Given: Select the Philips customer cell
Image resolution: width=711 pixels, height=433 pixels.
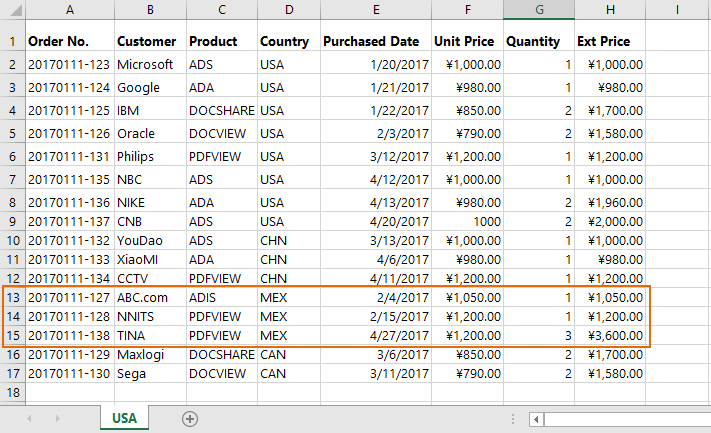Looking at the screenshot, I should pyautogui.click(x=151, y=156).
